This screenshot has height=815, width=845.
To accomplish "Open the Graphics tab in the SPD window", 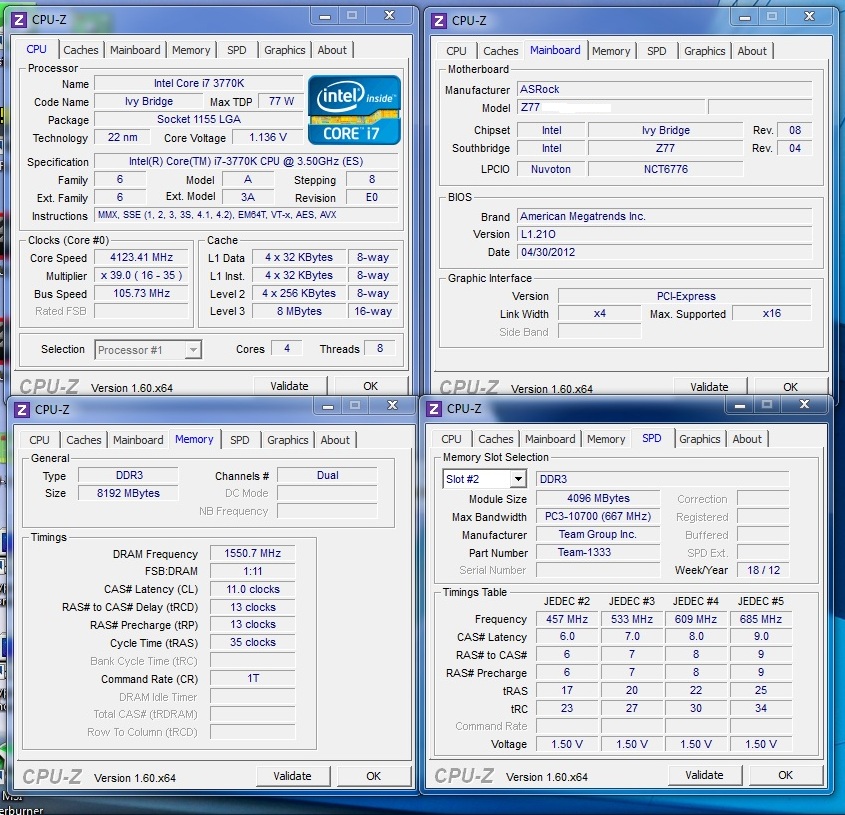I will pyautogui.click(x=699, y=439).
